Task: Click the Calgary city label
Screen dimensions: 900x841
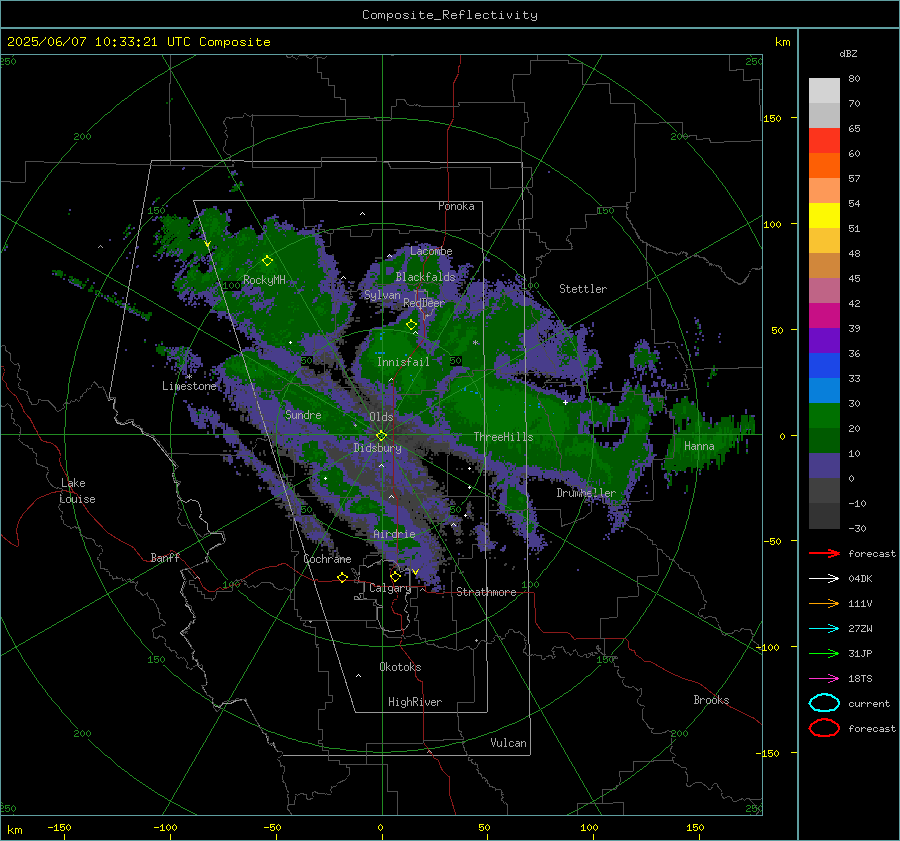Action: [x=390, y=588]
